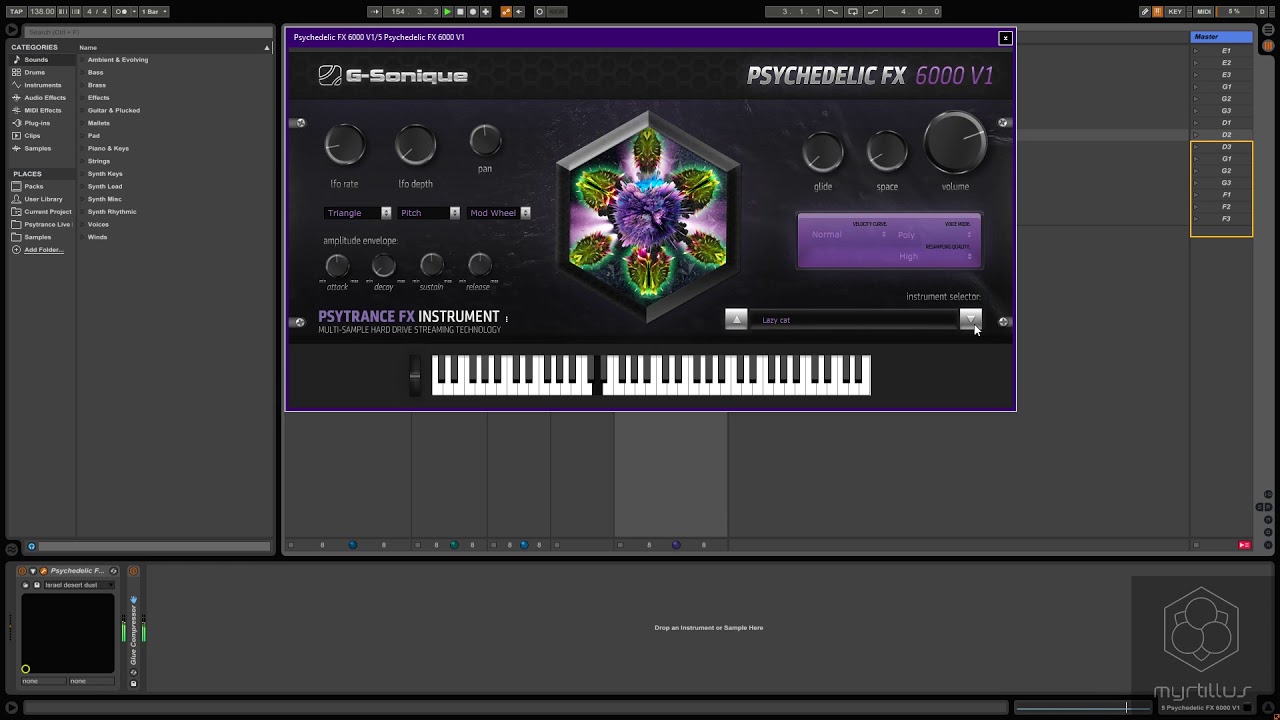Open the Triangle LFO waveform dropdown

point(358,213)
